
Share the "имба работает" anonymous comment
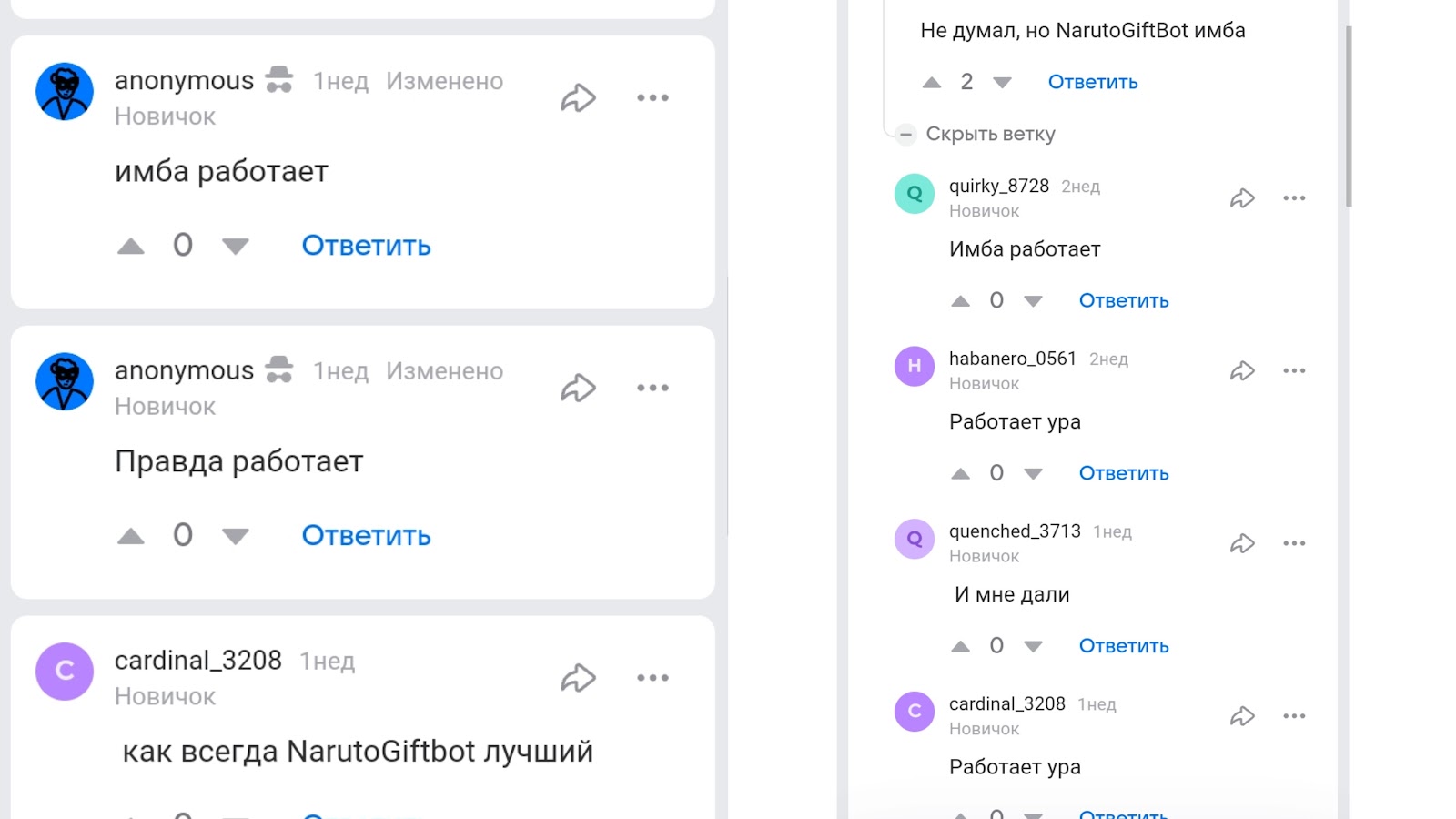point(578,97)
